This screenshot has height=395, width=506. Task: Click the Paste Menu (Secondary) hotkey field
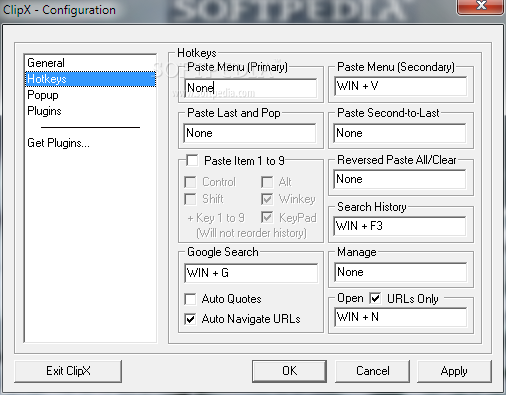(x=400, y=86)
